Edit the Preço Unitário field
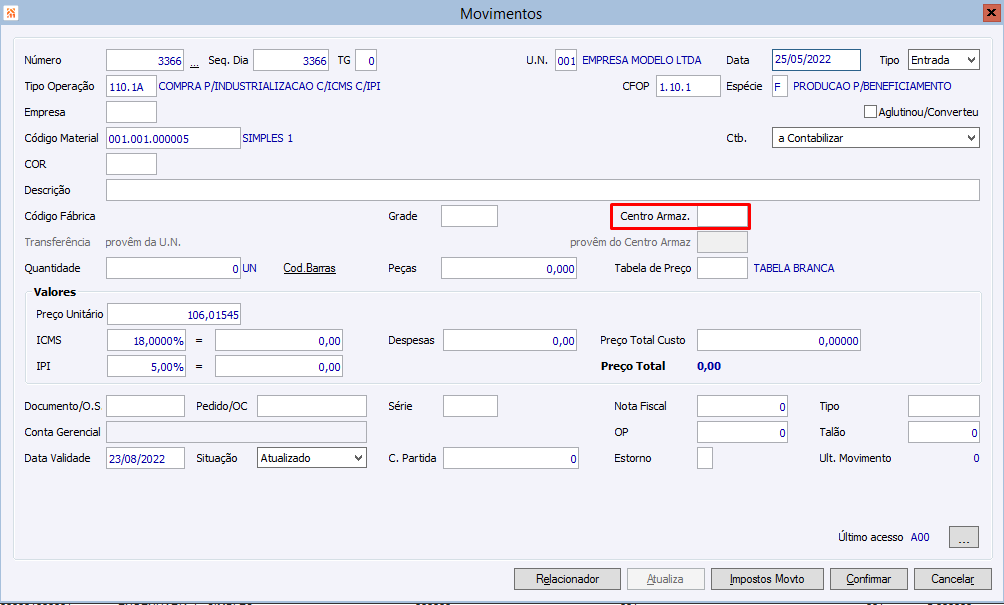The image size is (1004, 605). pyautogui.click(x=174, y=314)
